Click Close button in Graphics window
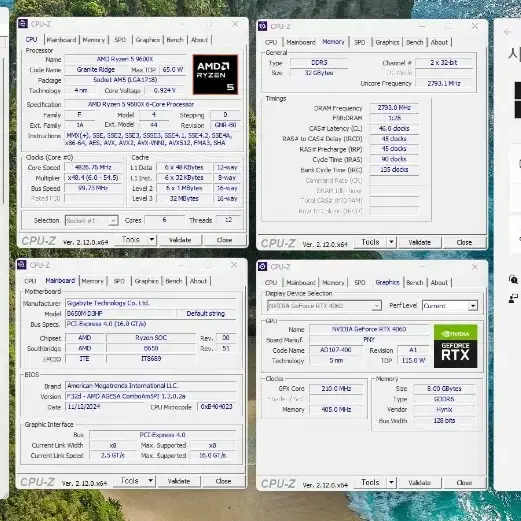The width and height of the screenshot is (521, 521). coord(464,483)
